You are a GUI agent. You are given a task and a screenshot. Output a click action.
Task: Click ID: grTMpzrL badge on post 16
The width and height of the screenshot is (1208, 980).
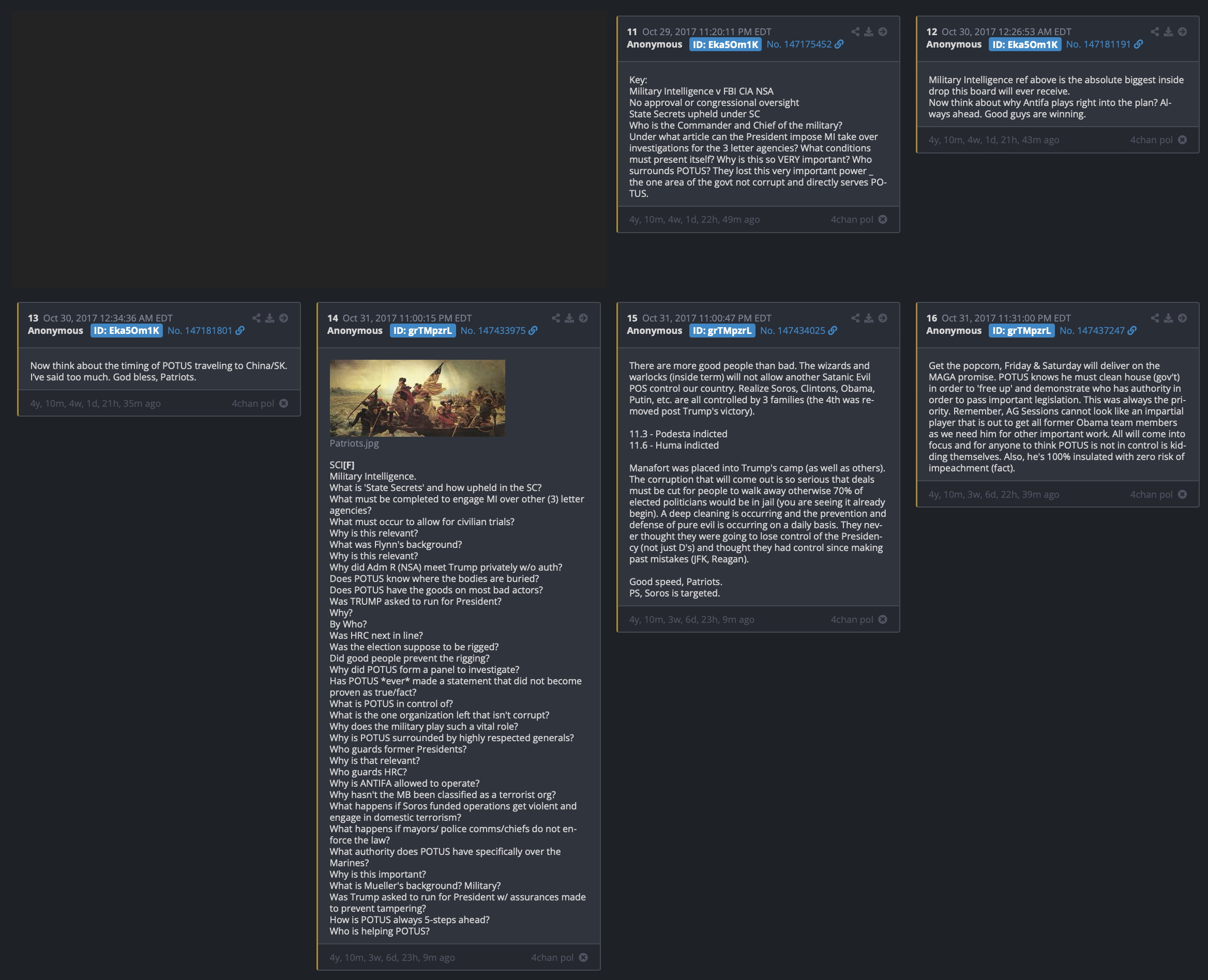tap(1021, 330)
